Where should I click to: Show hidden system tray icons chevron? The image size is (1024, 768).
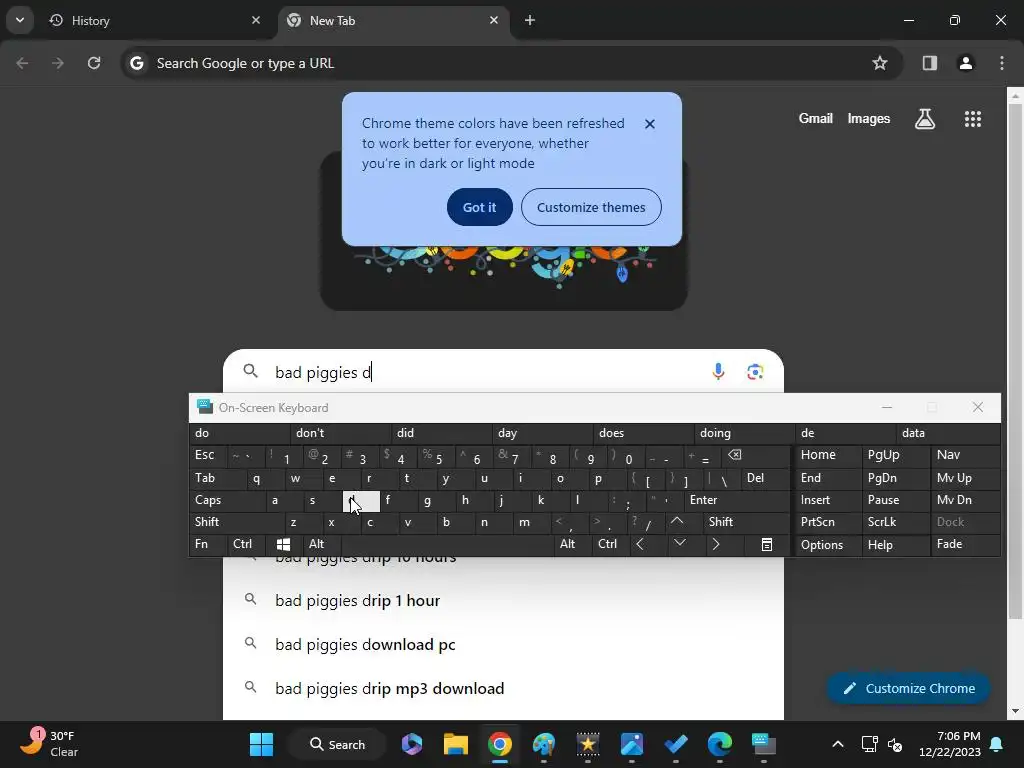coord(838,744)
